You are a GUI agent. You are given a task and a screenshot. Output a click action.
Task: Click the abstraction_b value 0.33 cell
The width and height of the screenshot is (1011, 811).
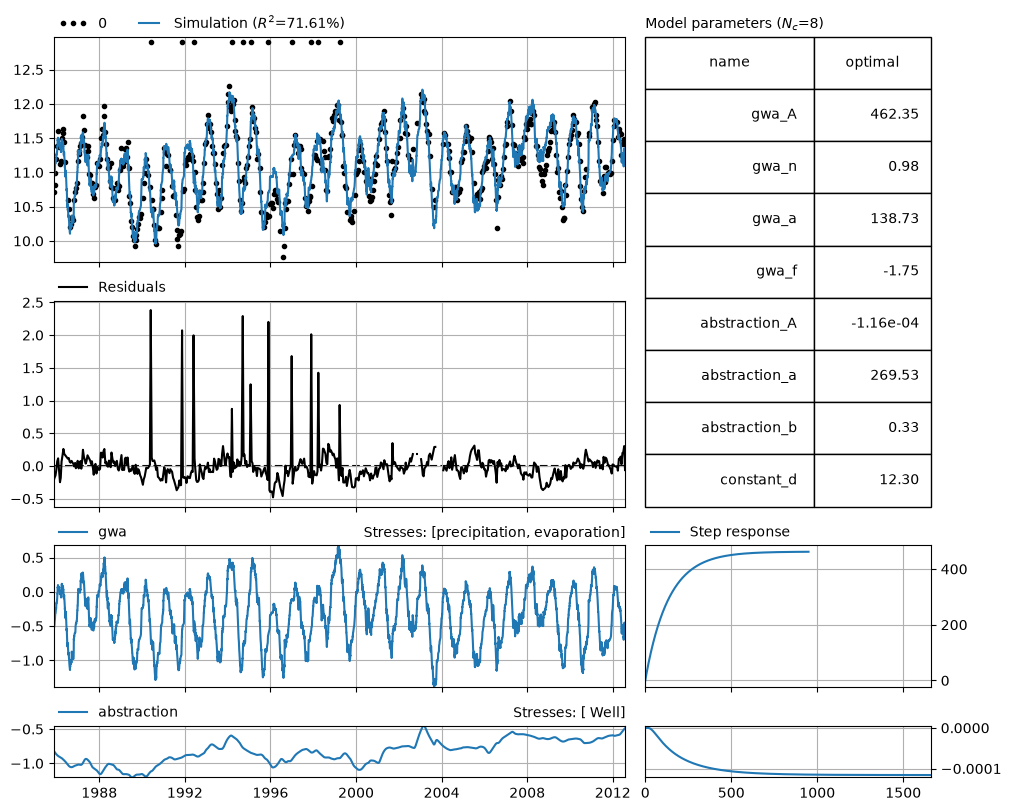872,428
